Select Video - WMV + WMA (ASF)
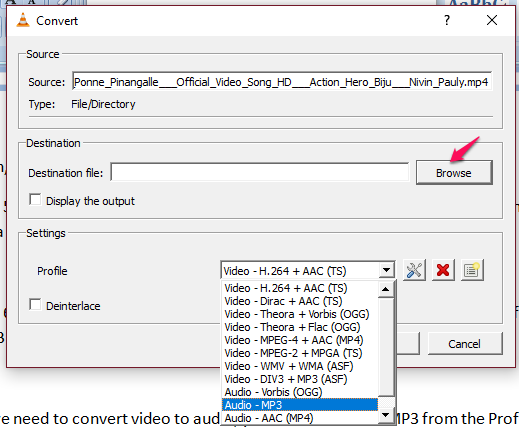Screen dimensions: 519x432 [x=300, y=366]
